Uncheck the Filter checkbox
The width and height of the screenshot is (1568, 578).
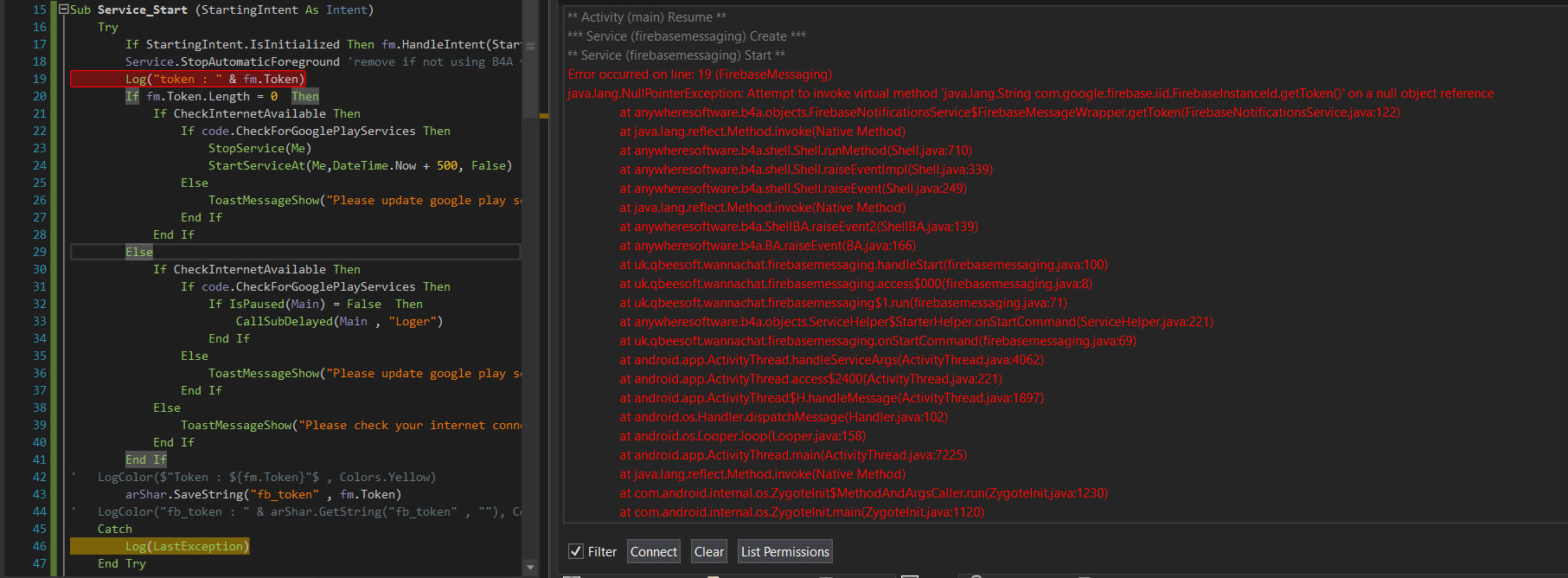(575, 551)
